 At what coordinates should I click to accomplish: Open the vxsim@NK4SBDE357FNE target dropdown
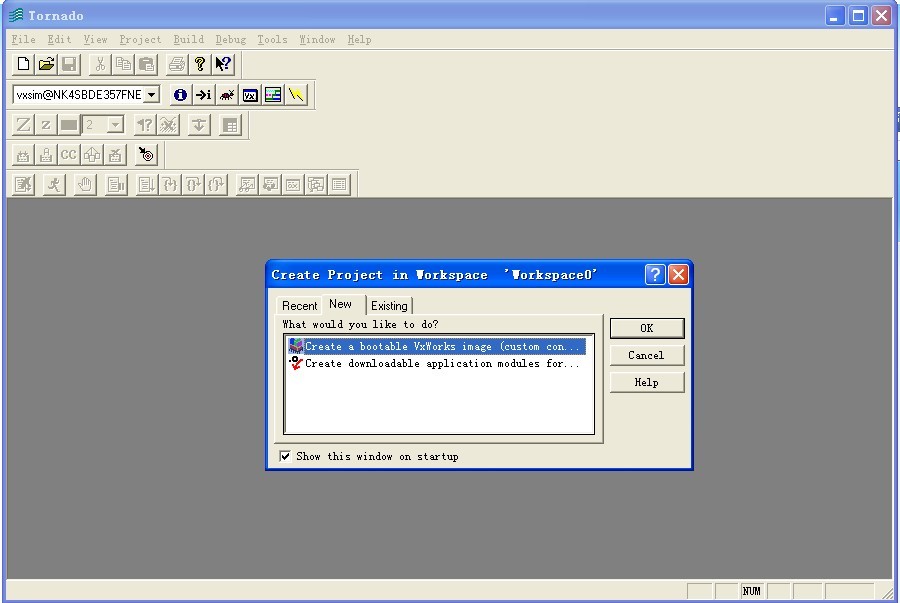(152, 95)
